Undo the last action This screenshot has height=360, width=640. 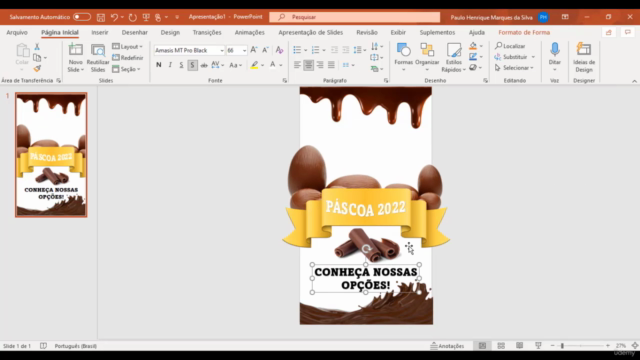click(114, 17)
